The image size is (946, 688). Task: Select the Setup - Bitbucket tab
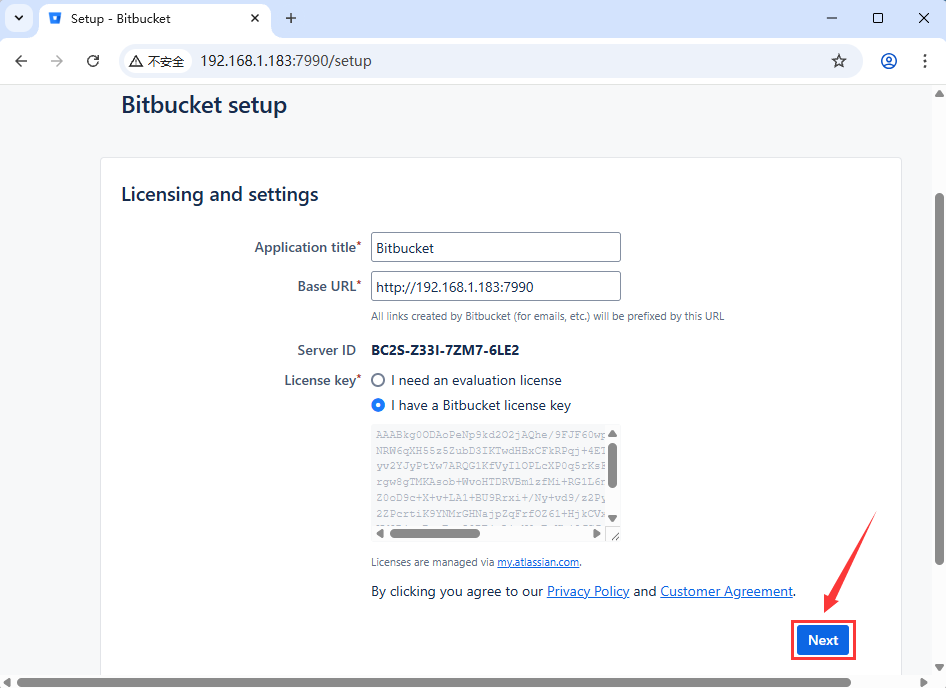tap(156, 19)
